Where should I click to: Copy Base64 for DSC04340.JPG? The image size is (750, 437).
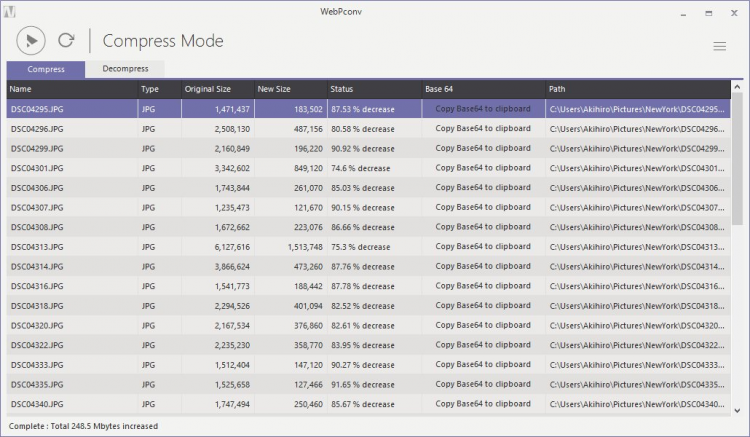(x=483, y=404)
